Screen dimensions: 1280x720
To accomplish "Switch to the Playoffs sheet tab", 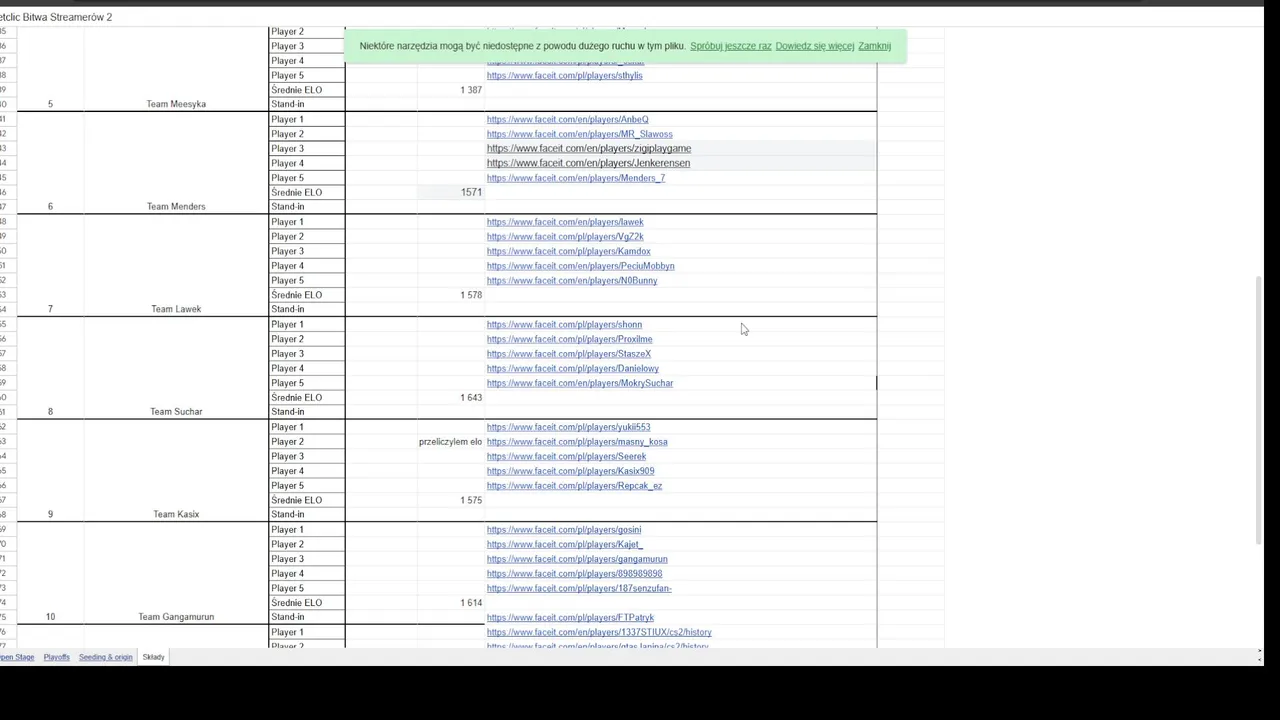I will point(56,657).
